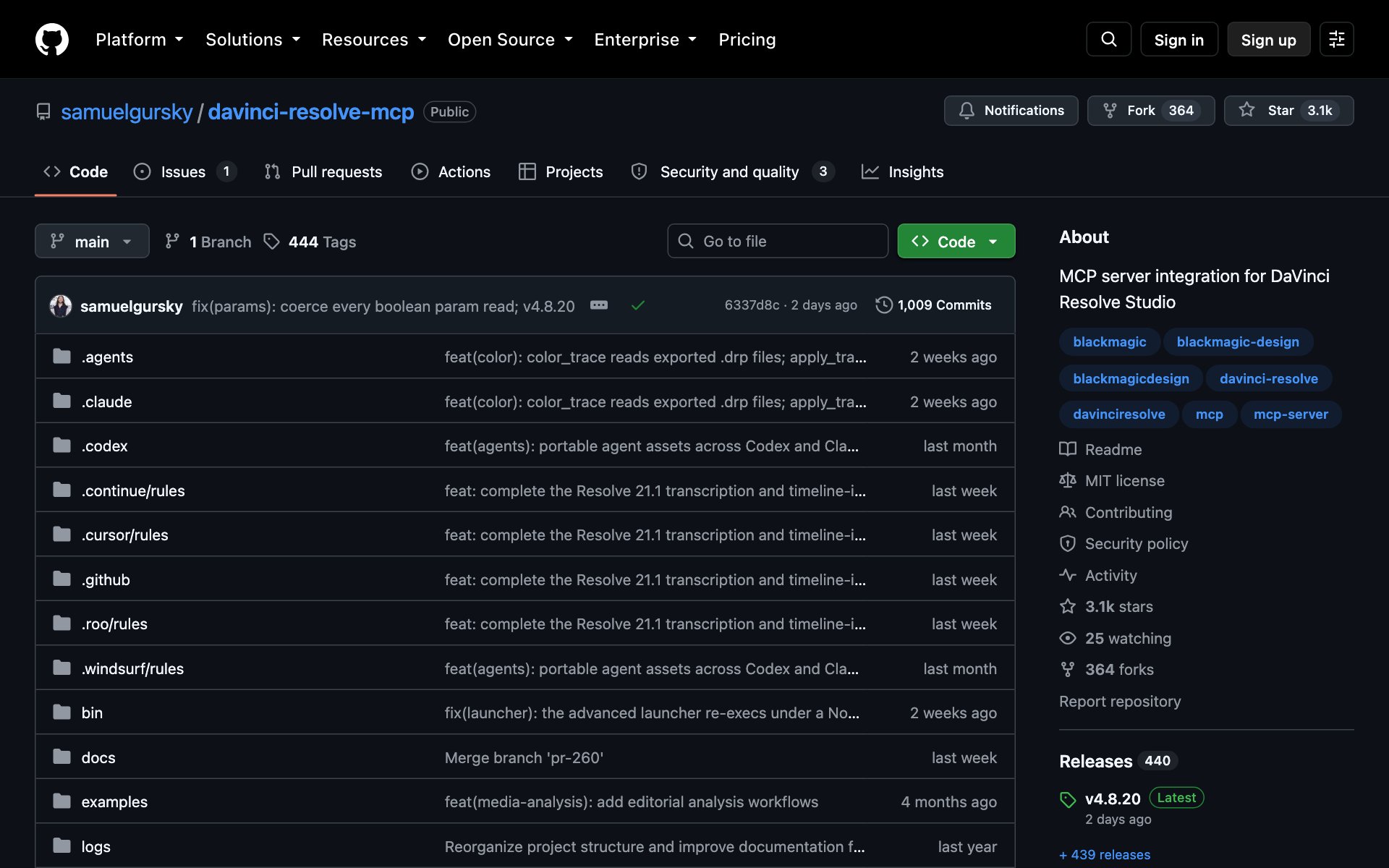The height and width of the screenshot is (868, 1389).
Task: Click Report repository
Action: 1119,701
